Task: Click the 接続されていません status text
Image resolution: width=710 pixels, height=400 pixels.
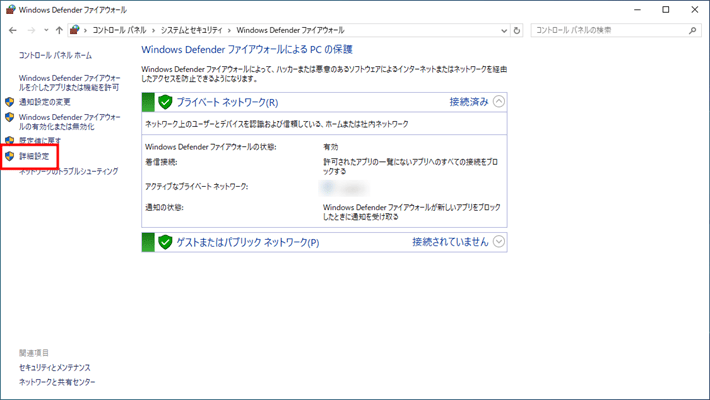Action: click(x=450, y=242)
